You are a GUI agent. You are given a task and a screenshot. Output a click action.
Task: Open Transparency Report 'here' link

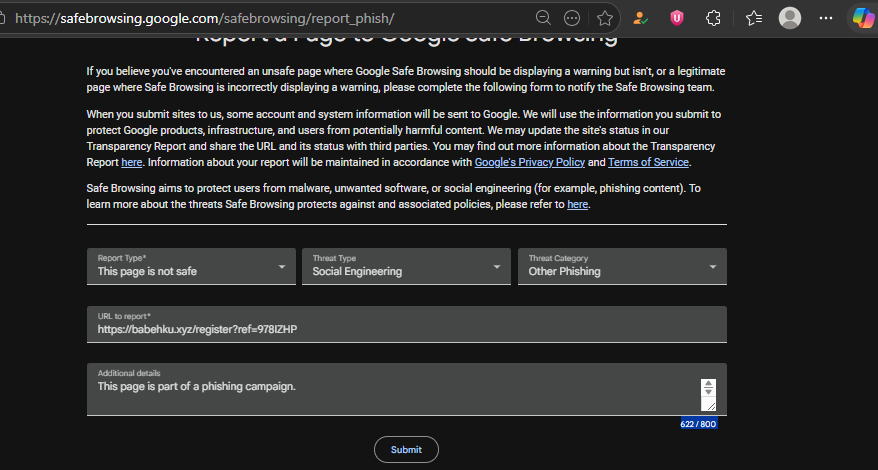click(x=132, y=162)
